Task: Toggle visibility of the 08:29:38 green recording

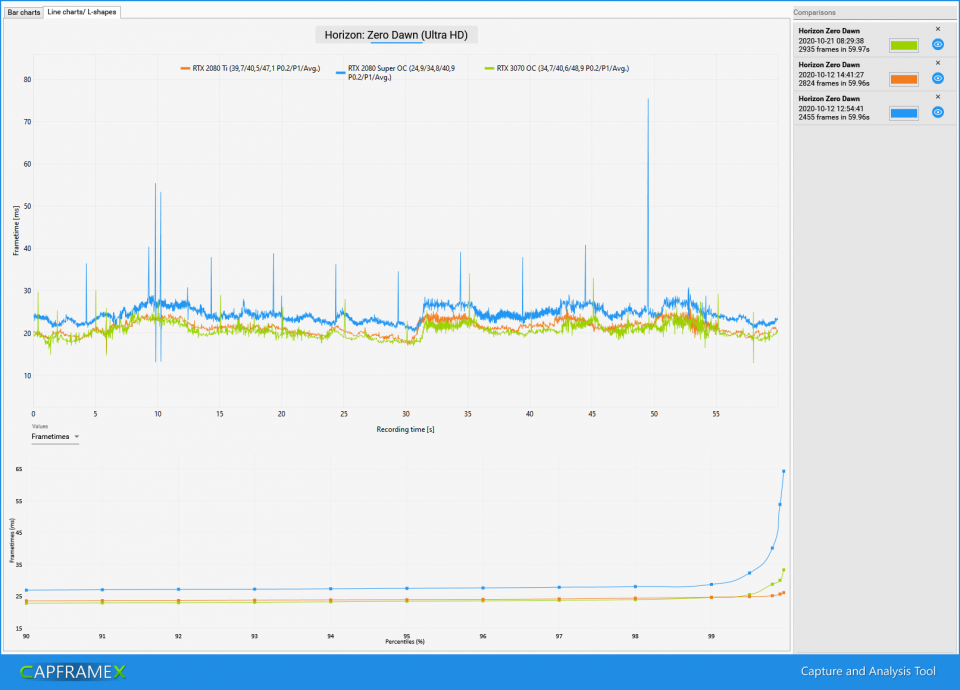Action: pos(937,45)
